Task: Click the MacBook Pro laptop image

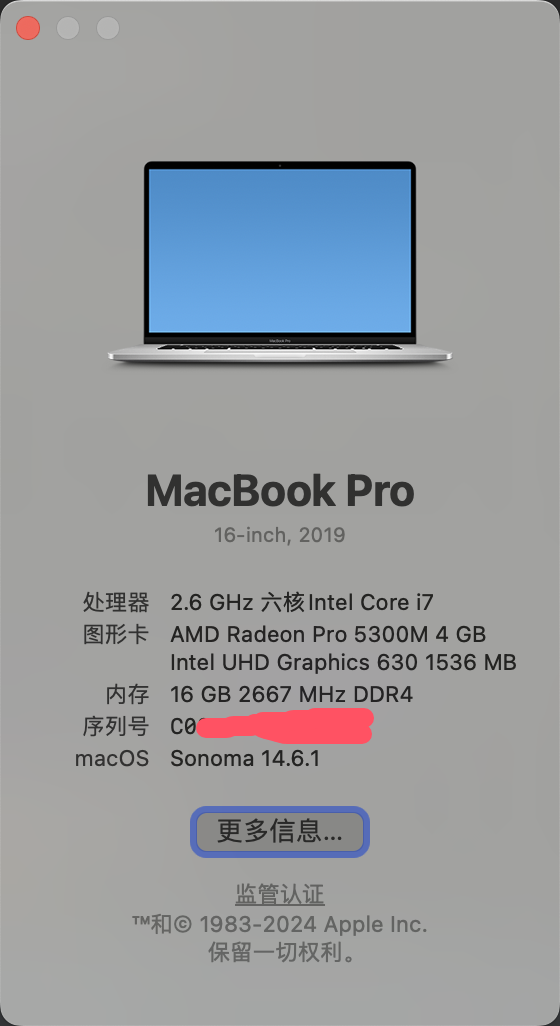Action: tap(280, 262)
